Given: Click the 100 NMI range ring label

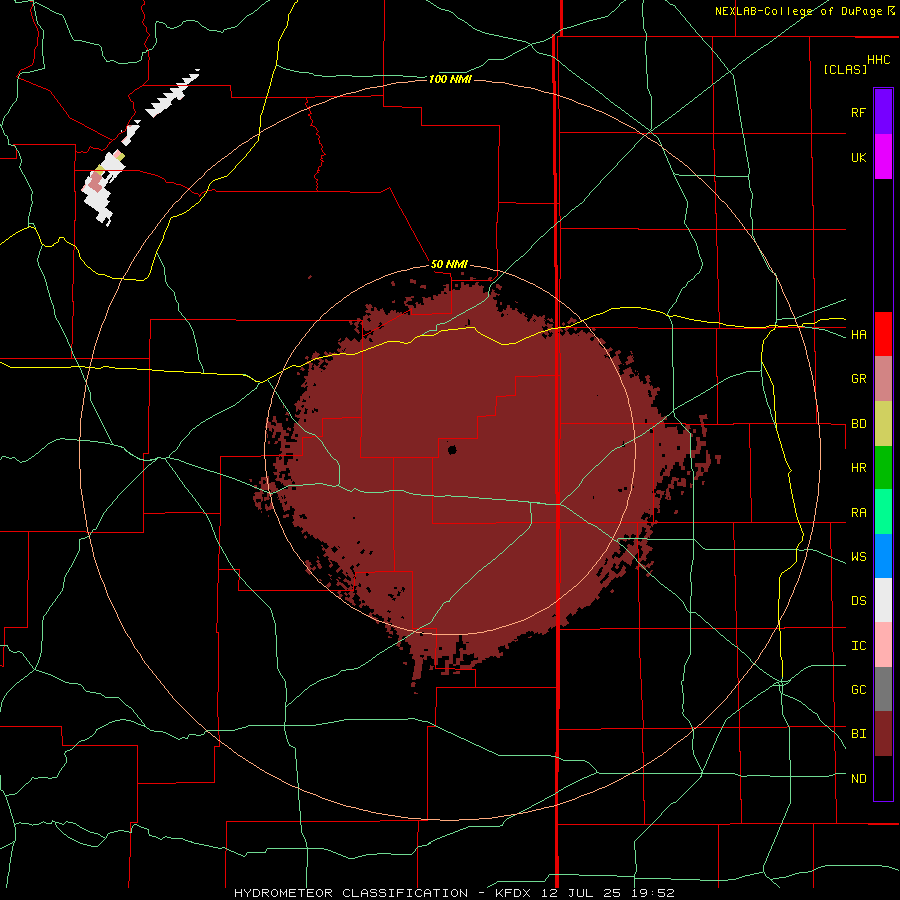Looking at the screenshot, I should (450, 79).
